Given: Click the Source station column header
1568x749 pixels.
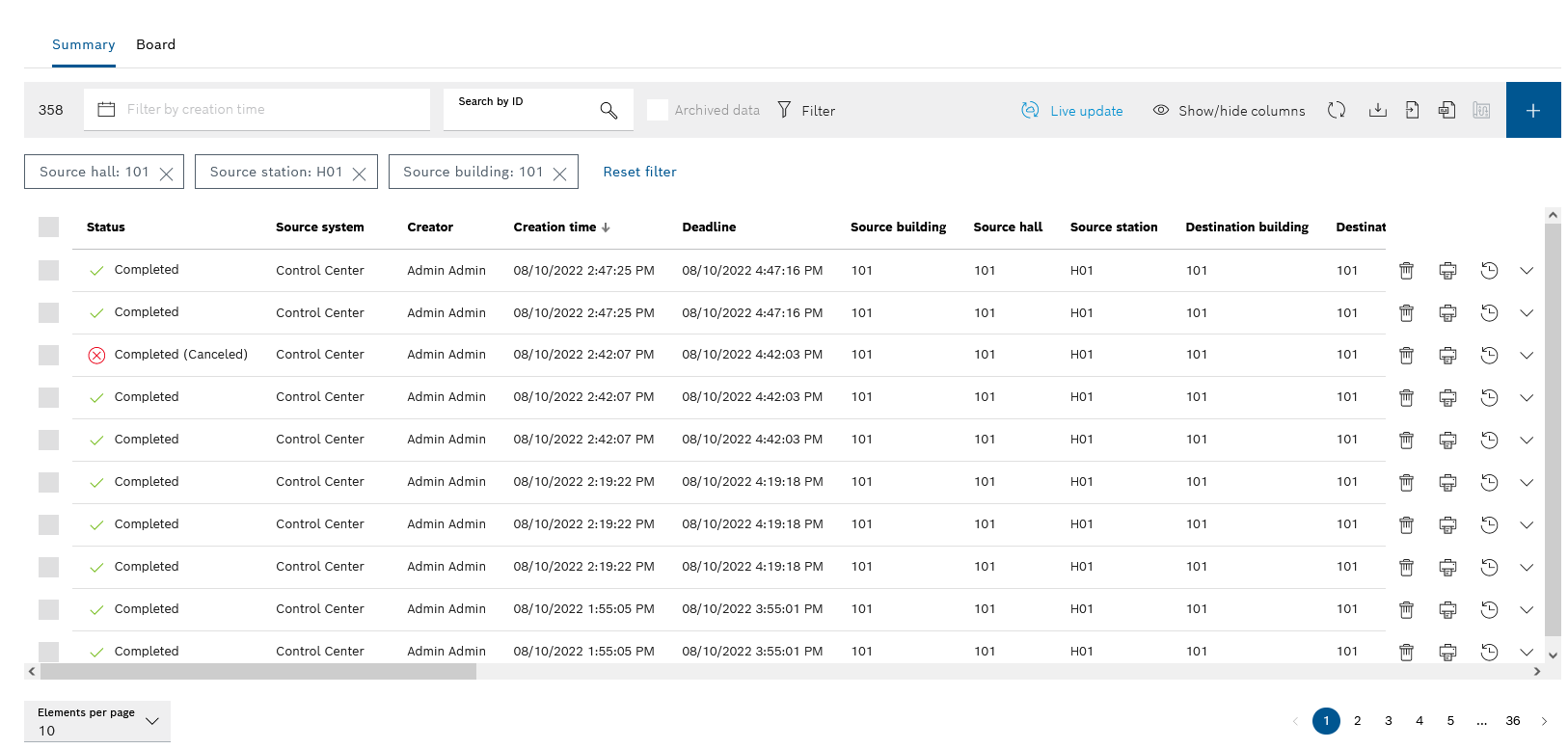Looking at the screenshot, I should pyautogui.click(x=1114, y=227).
